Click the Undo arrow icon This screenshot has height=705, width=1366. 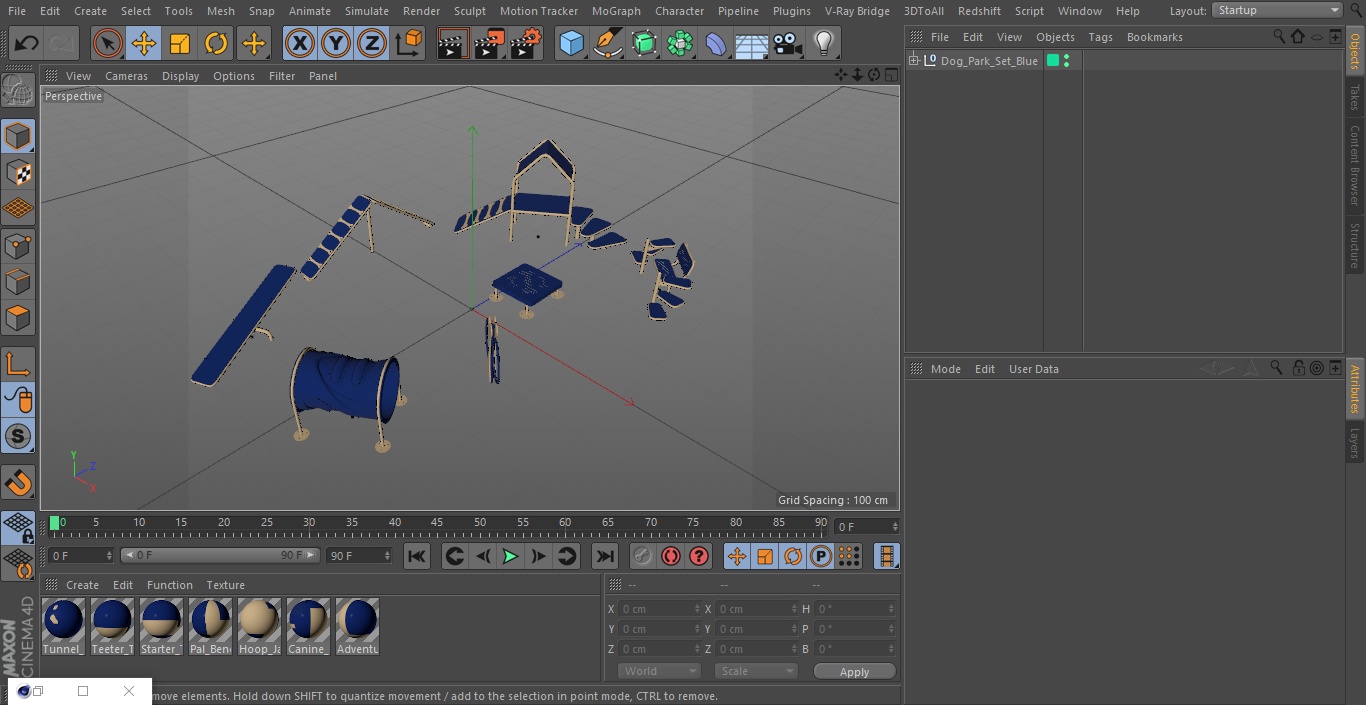27,43
